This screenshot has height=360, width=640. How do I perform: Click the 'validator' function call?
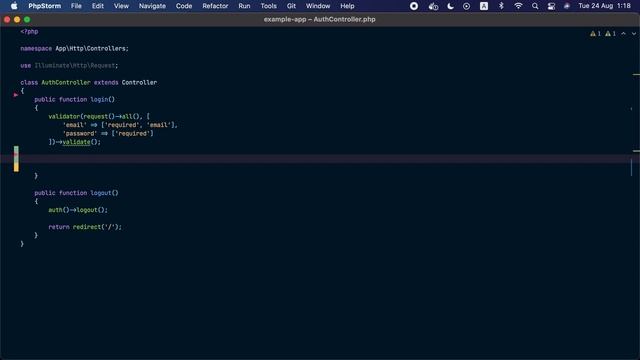point(64,117)
